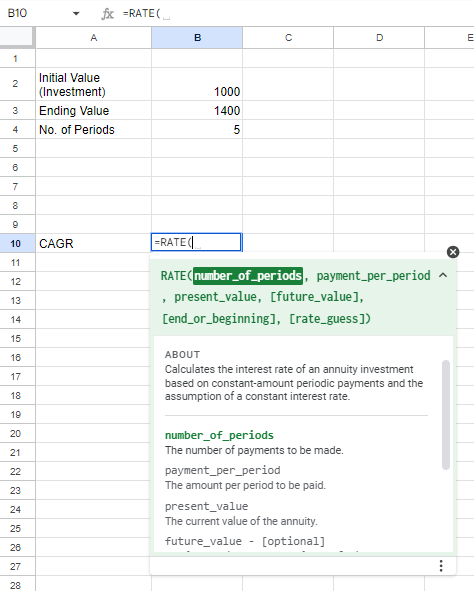Image resolution: width=474 pixels, height=591 pixels.
Task: Select column A header
Action: click(x=93, y=38)
